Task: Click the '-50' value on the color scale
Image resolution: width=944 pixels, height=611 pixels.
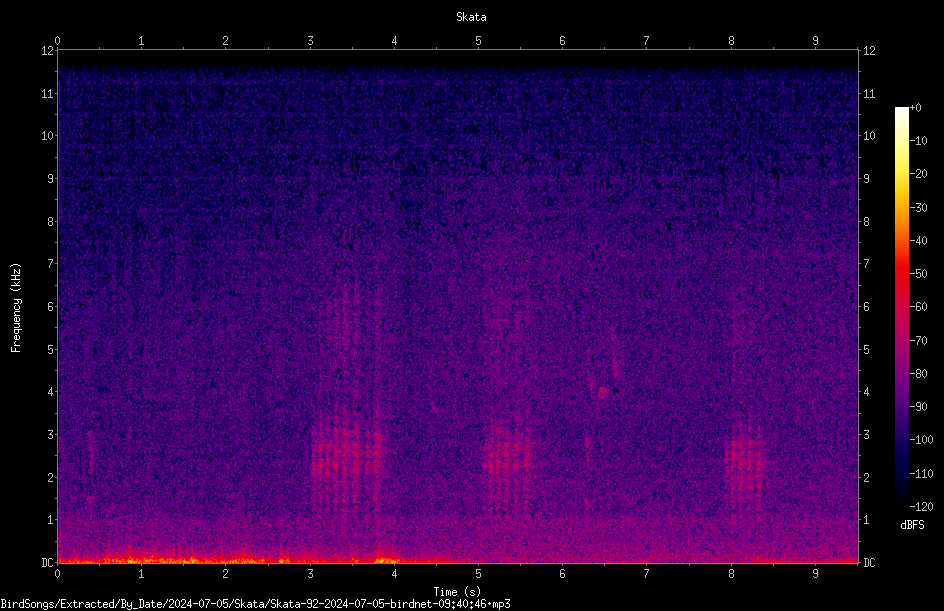Action: click(918, 274)
